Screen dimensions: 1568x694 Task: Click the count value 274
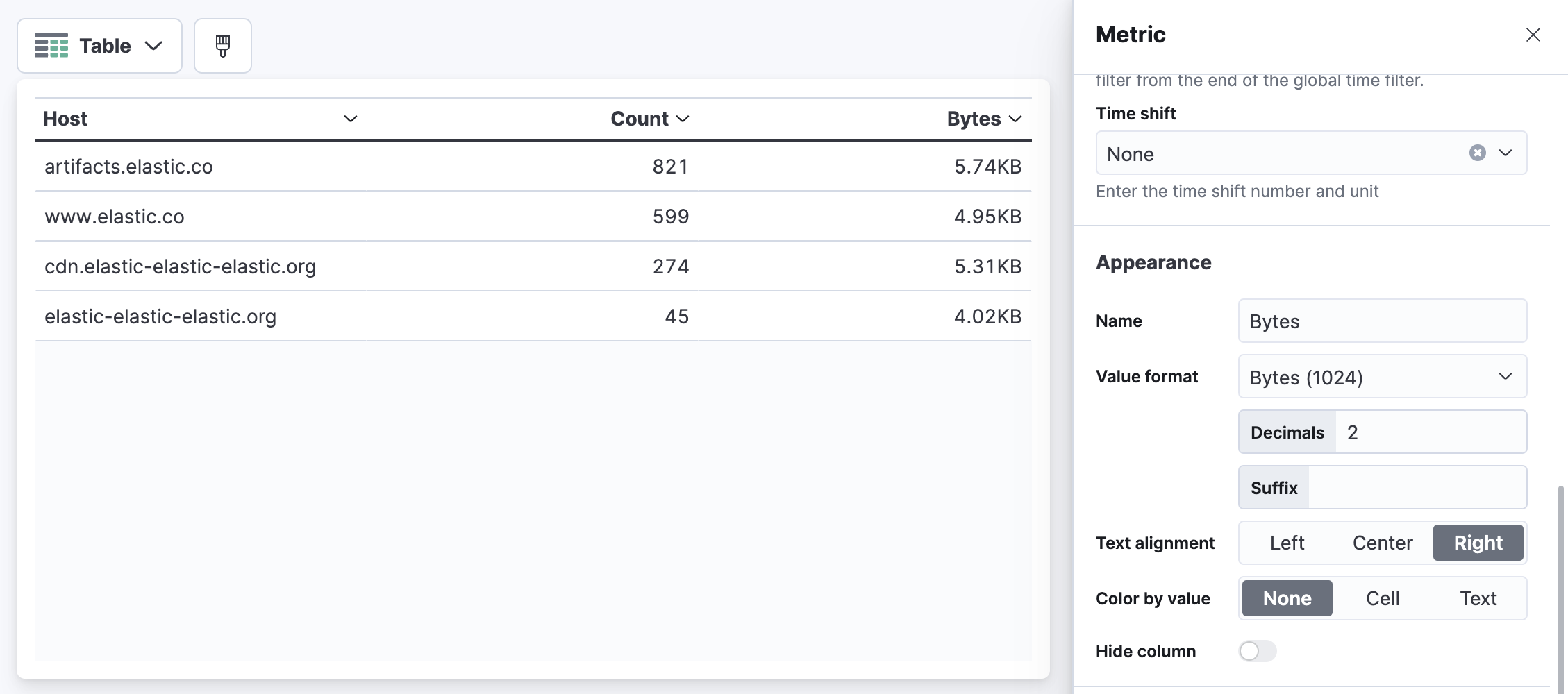671,266
